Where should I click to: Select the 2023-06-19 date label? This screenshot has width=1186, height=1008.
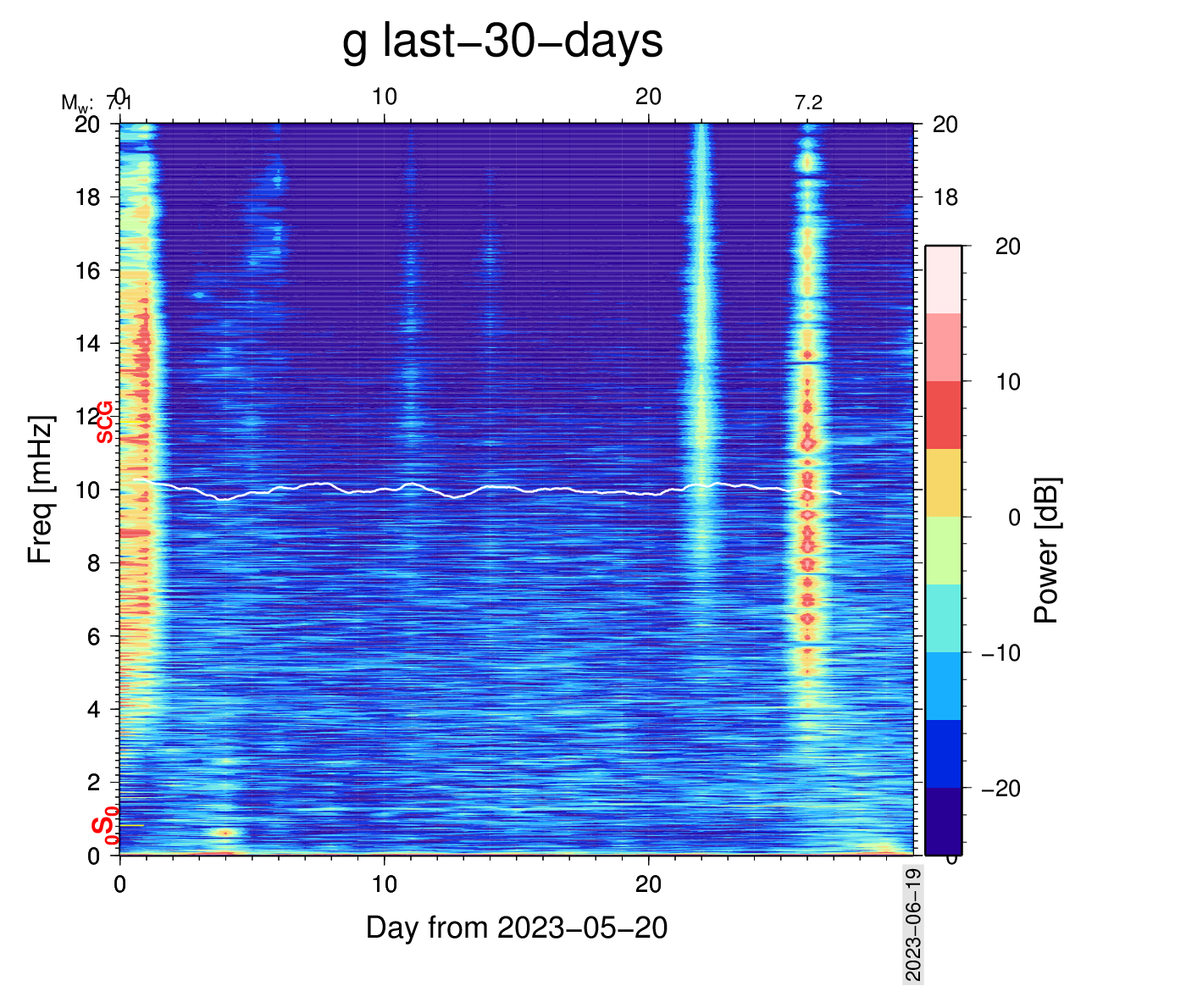tap(913, 924)
